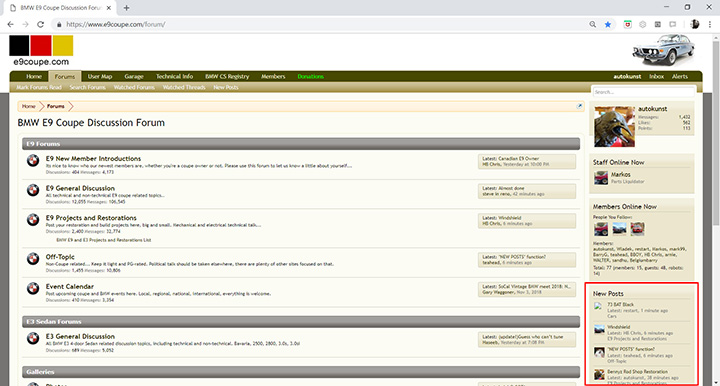
Task: Click the small jump icon in breadcrumb bar
Action: (579, 106)
